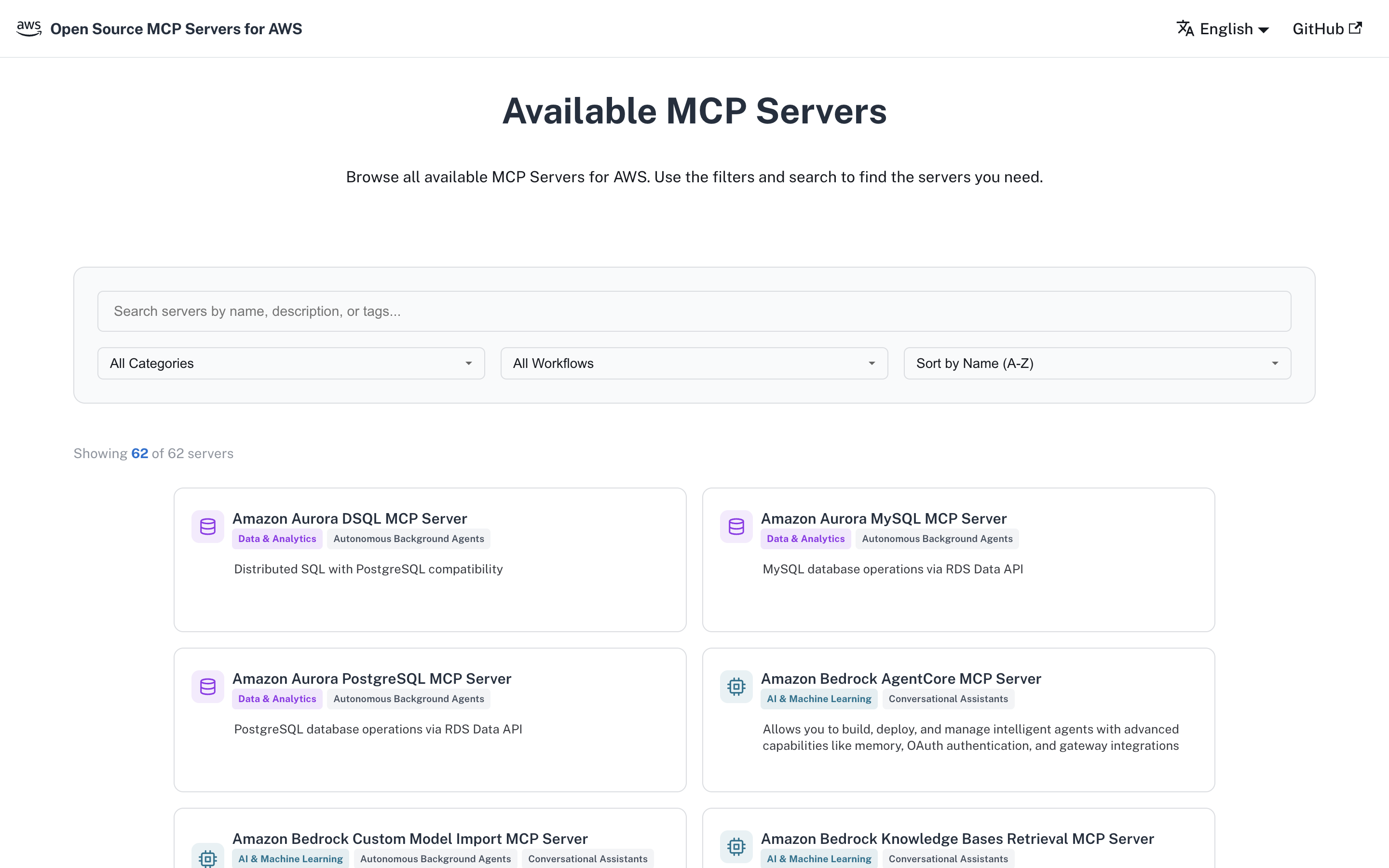Open the Sort by Name (A-Z) dropdown
The width and height of the screenshot is (1389, 868).
click(x=1097, y=364)
